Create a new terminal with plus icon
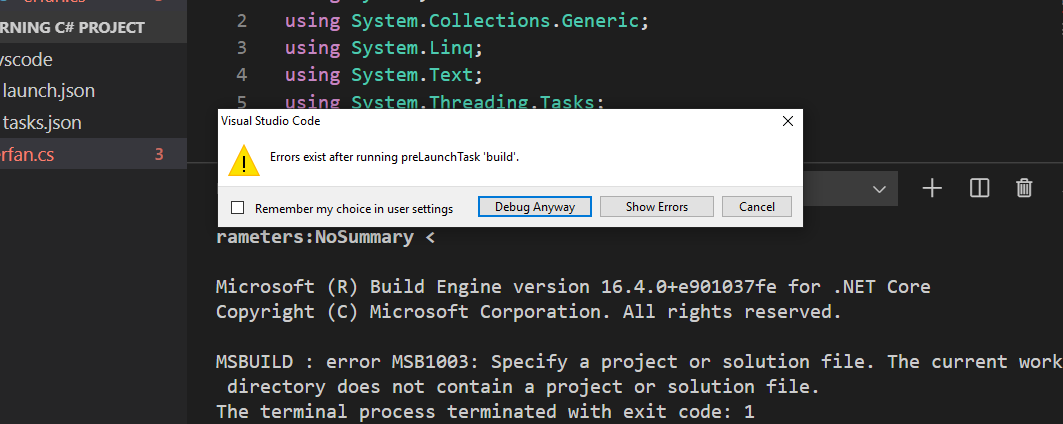This screenshot has height=424, width=1063. [x=932, y=189]
